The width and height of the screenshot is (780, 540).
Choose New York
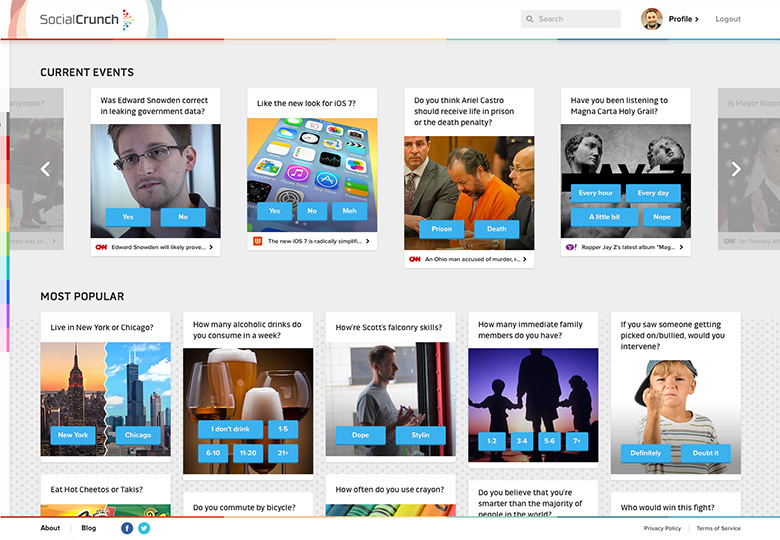tap(73, 435)
